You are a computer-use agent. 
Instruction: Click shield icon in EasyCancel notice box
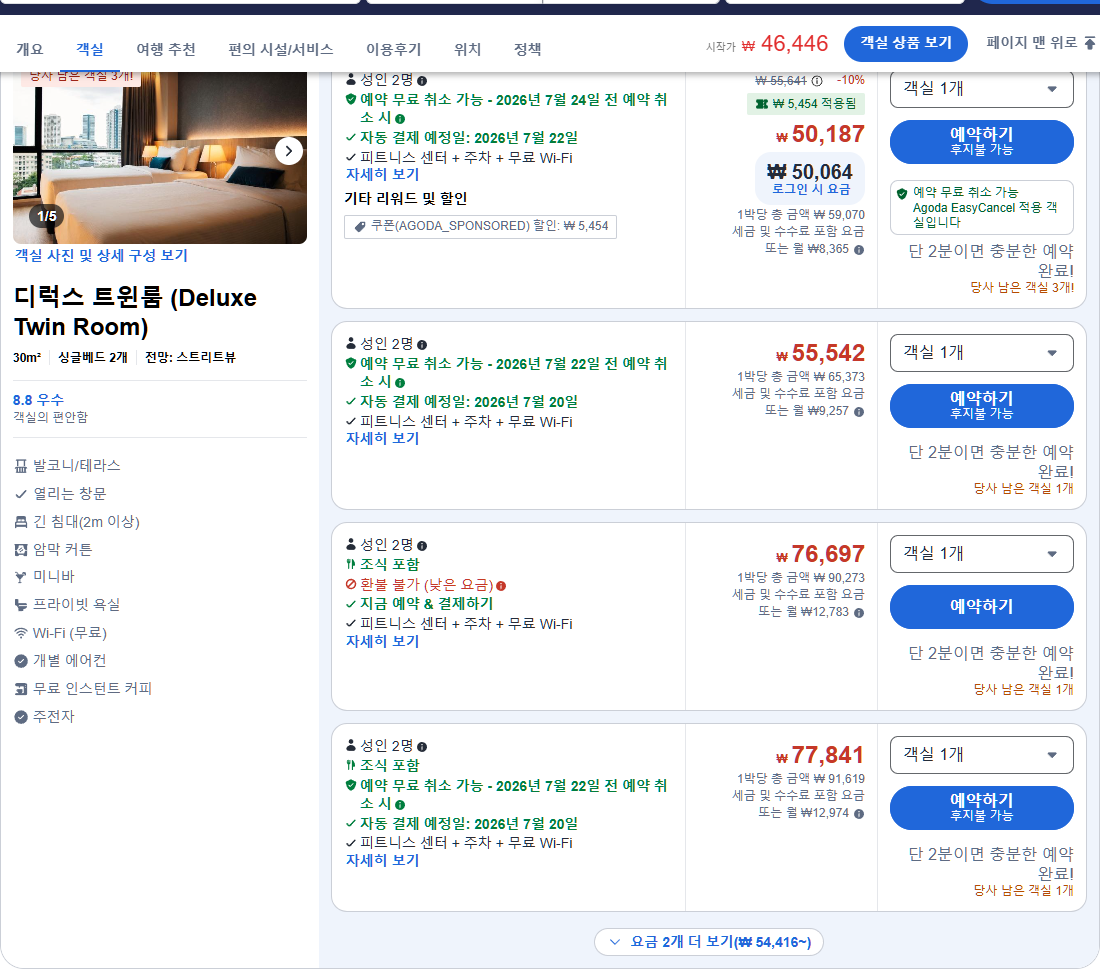pos(902,194)
